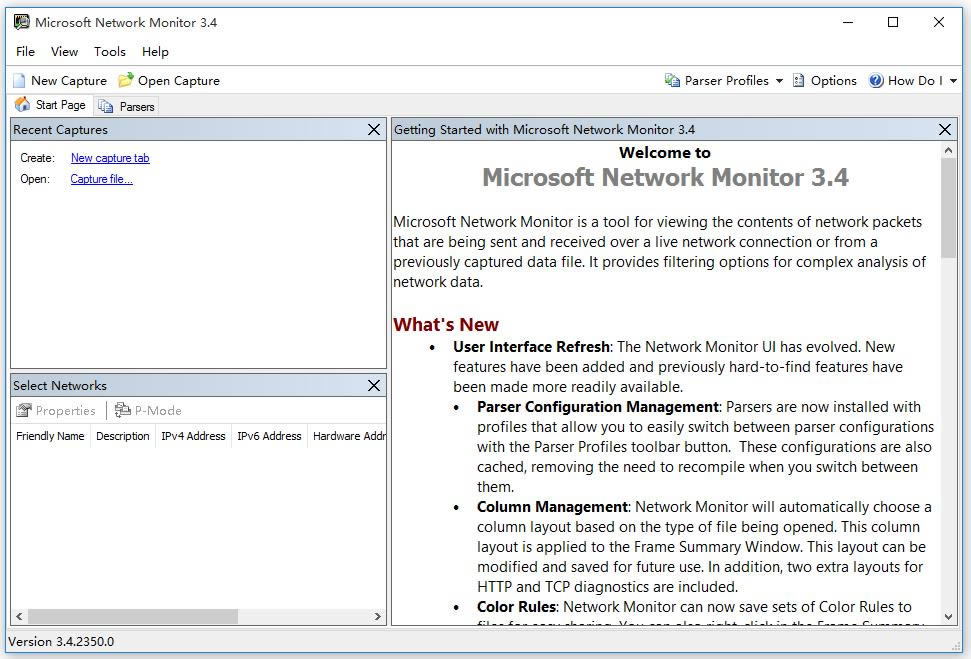
Task: Click the scroll left arrow in Select Networks
Action: (19, 616)
